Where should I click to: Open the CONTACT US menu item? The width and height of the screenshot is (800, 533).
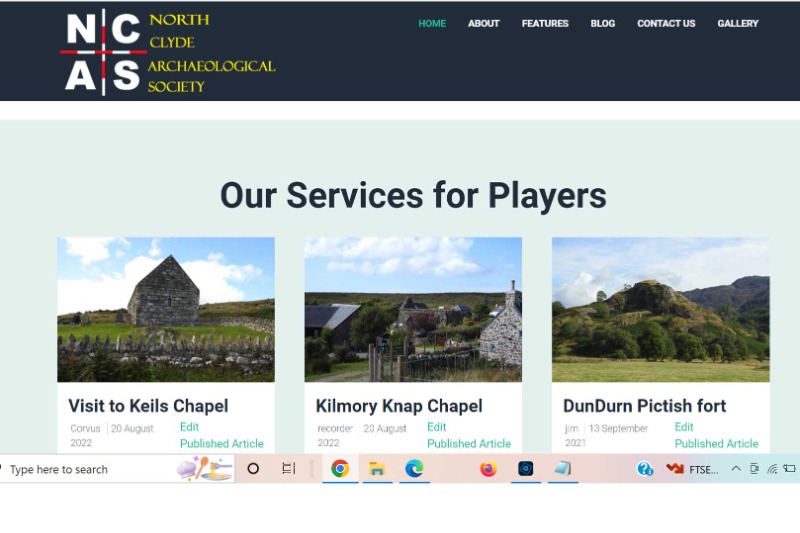coord(666,23)
